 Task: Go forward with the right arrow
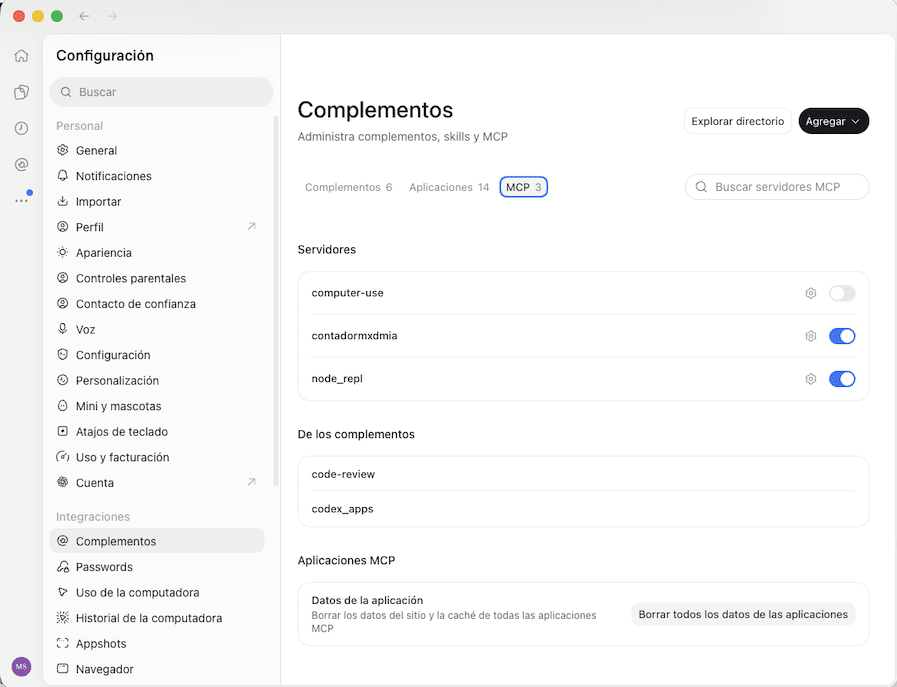[x=112, y=16]
